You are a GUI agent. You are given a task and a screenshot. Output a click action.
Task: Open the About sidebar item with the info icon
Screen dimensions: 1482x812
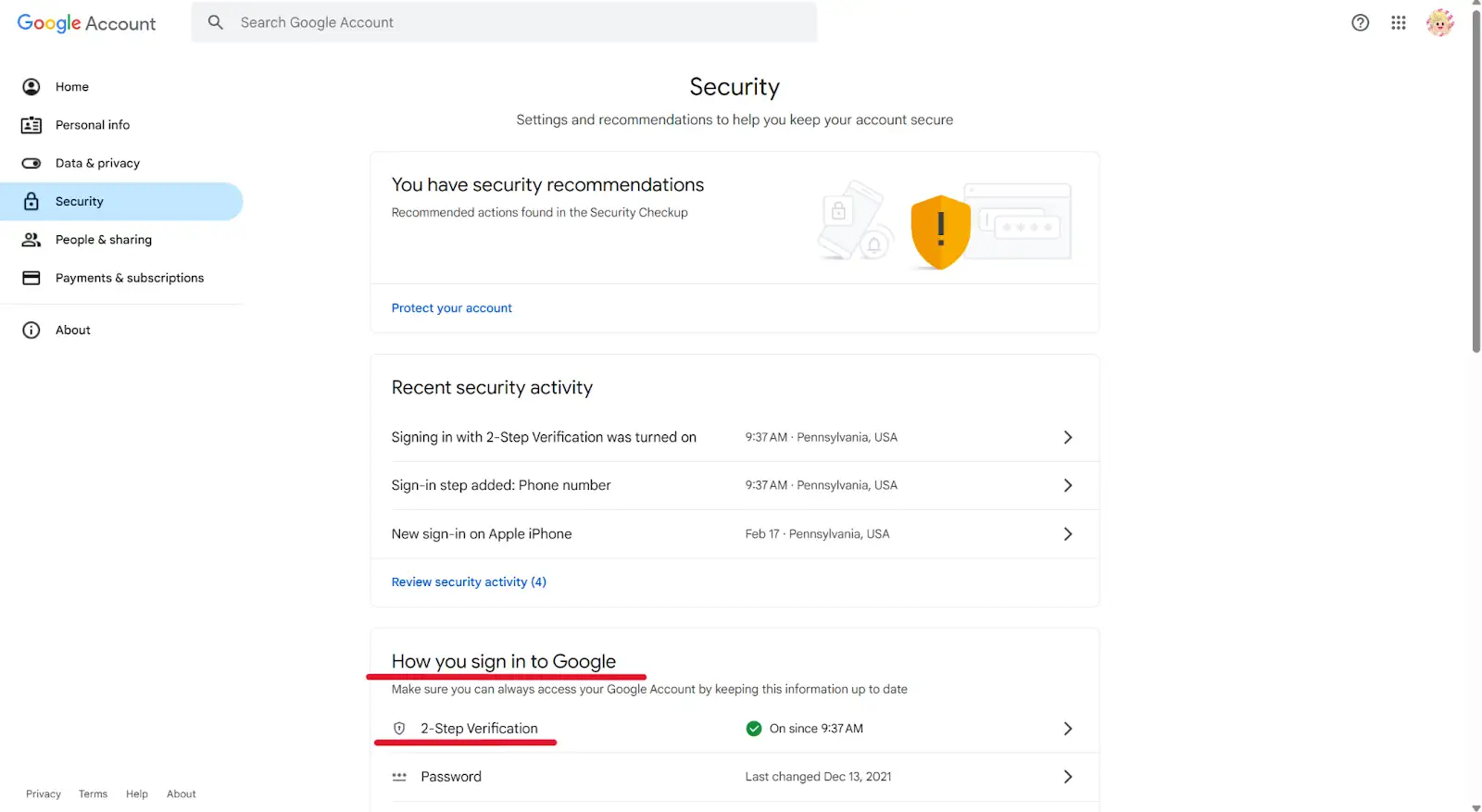point(121,331)
